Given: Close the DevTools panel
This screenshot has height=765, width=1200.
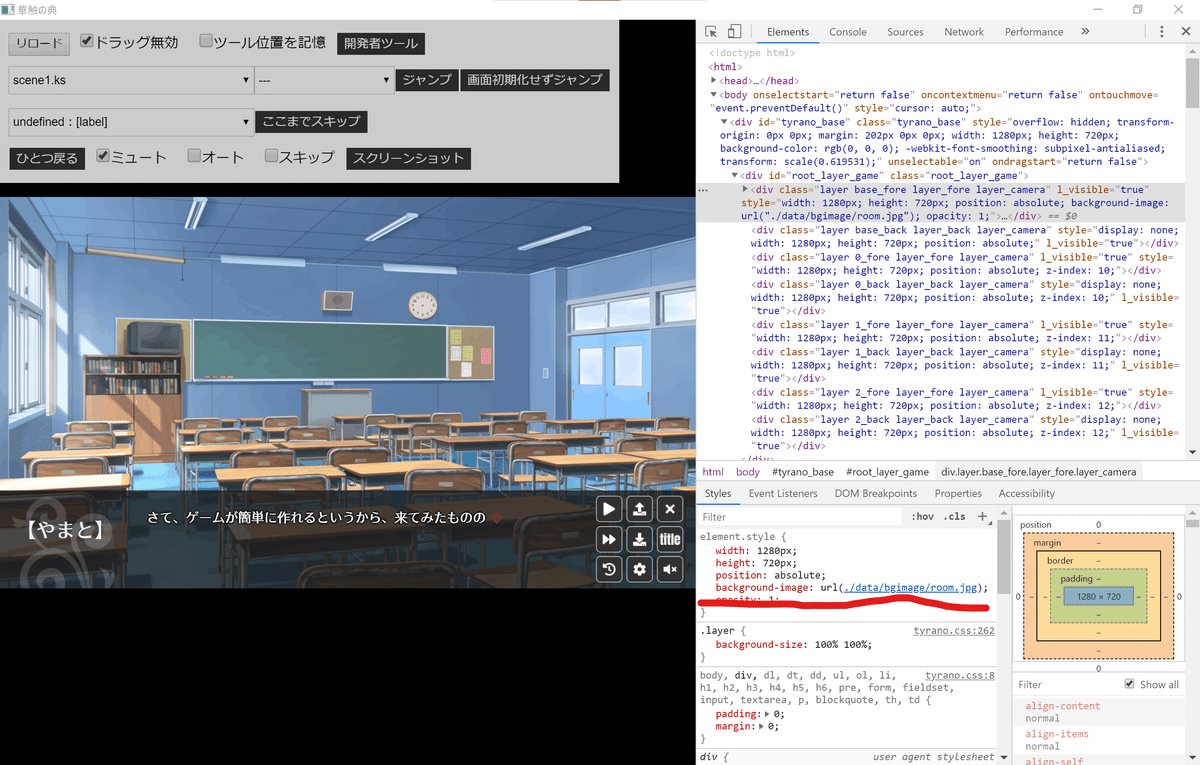Looking at the screenshot, I should tap(1184, 32).
